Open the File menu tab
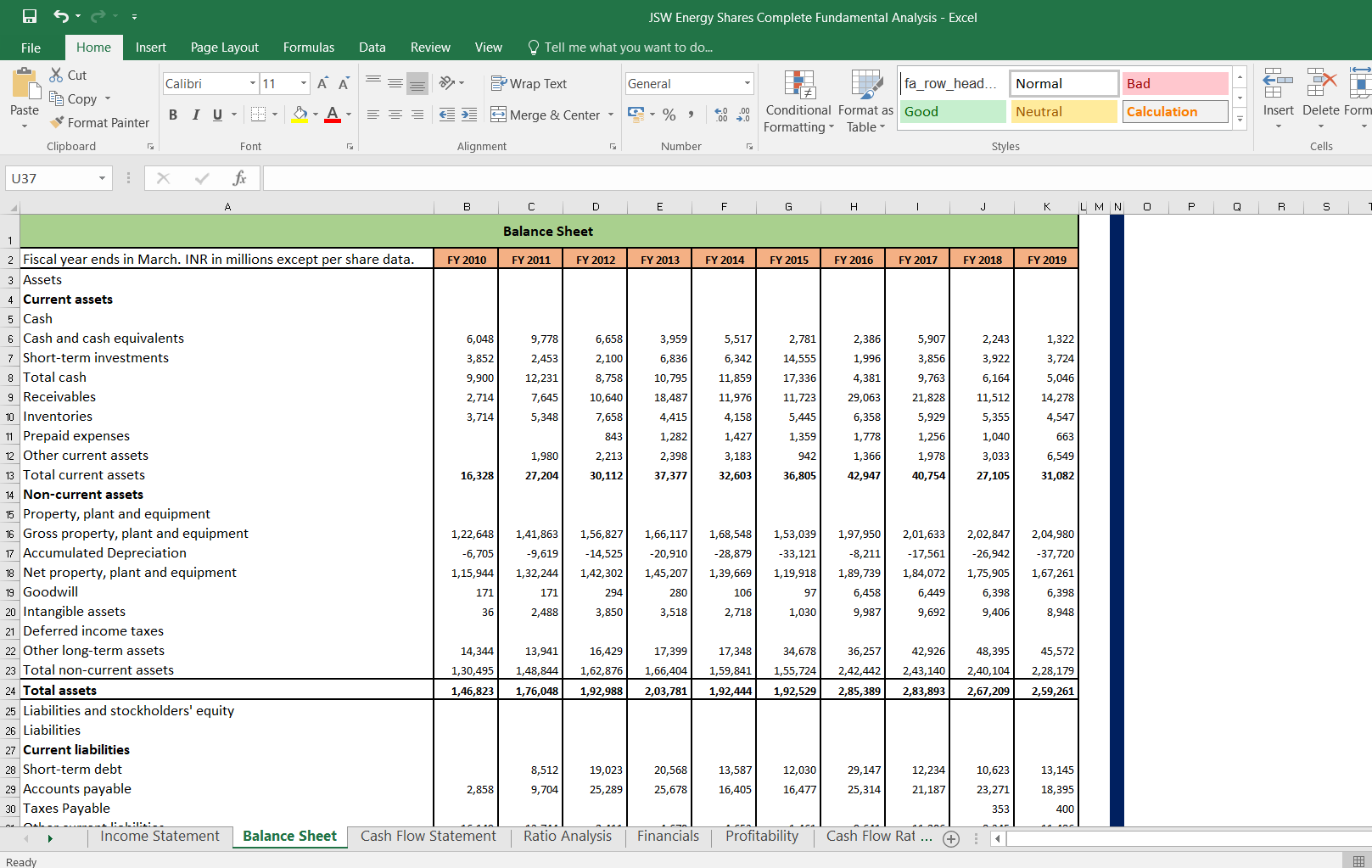The image size is (1372, 868). (x=31, y=48)
